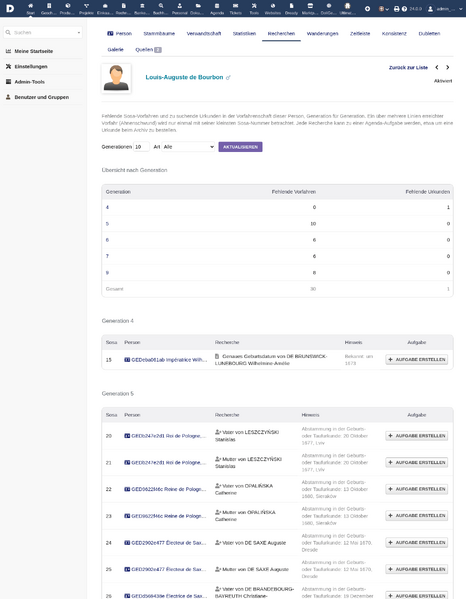Open the Rechnungen top menu icon
The height and width of the screenshot is (599, 466).
click(x=123, y=6)
